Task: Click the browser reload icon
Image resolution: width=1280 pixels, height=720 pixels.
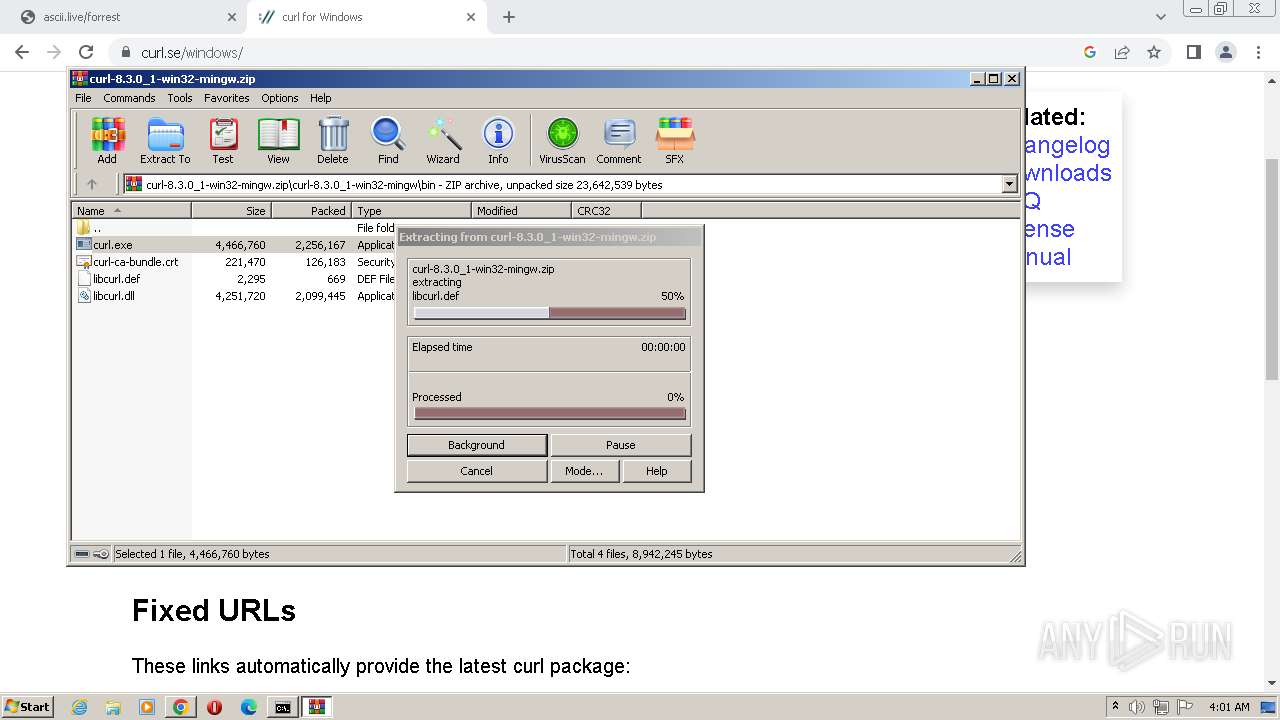Action: [86, 52]
